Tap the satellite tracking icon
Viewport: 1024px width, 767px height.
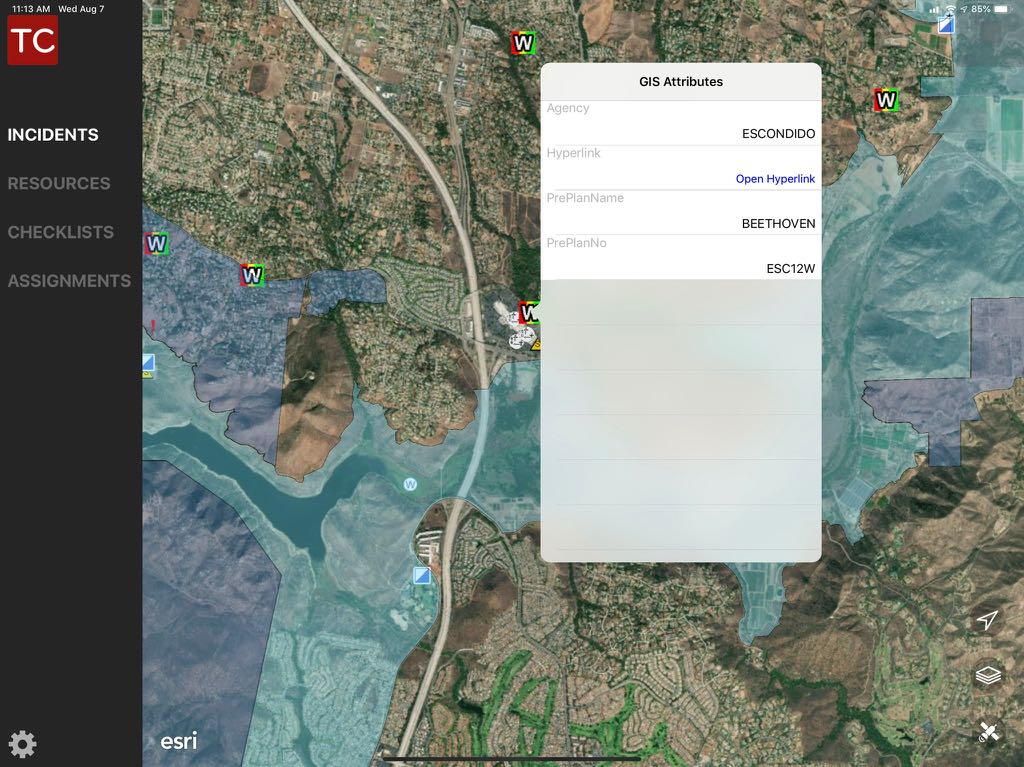[988, 733]
